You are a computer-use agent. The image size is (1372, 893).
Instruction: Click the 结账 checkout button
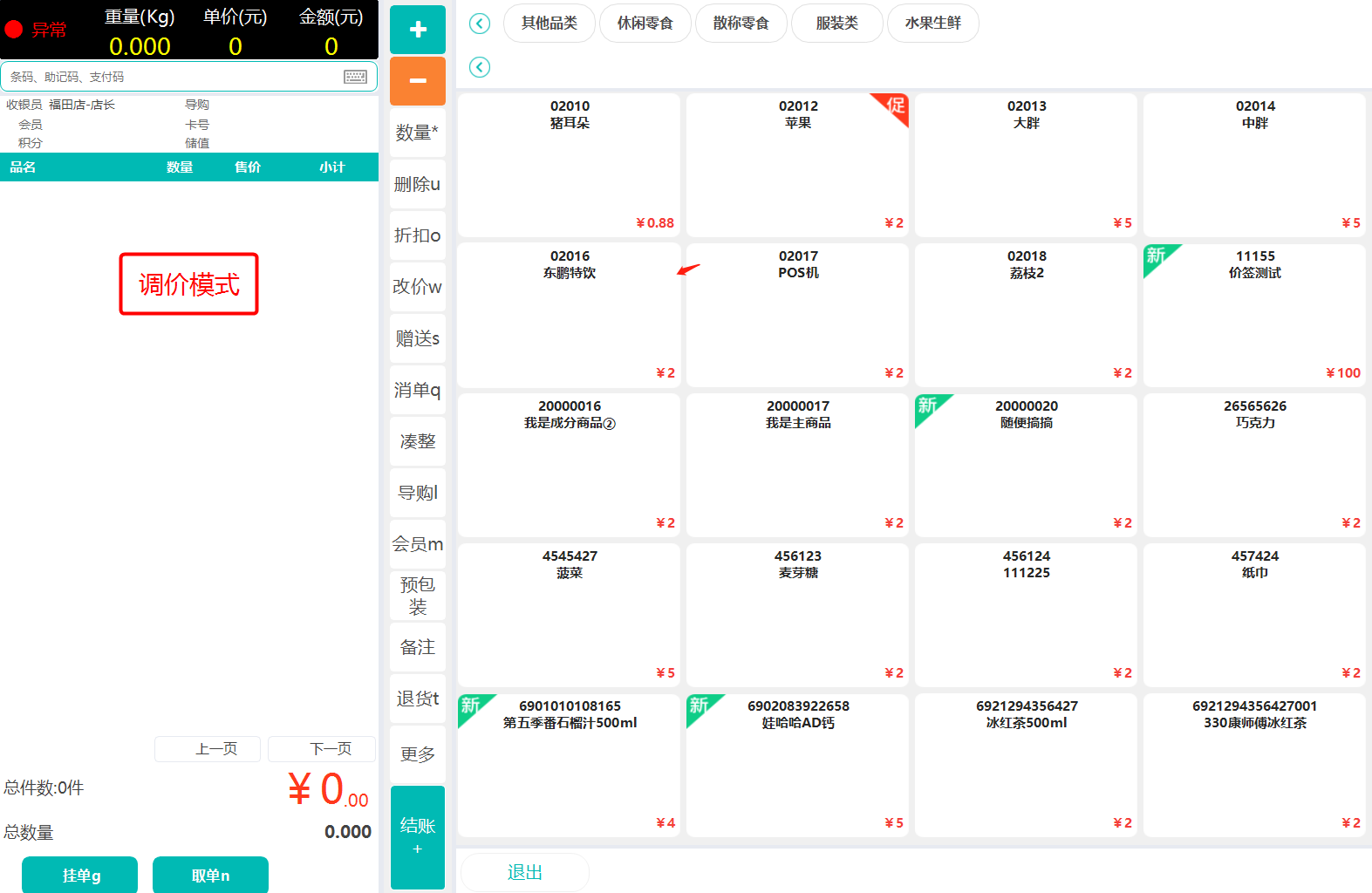point(418,837)
